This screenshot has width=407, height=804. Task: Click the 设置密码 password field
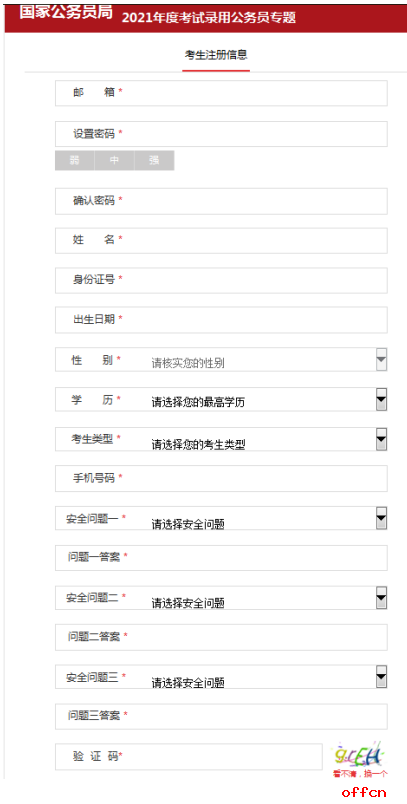[x=221, y=134]
